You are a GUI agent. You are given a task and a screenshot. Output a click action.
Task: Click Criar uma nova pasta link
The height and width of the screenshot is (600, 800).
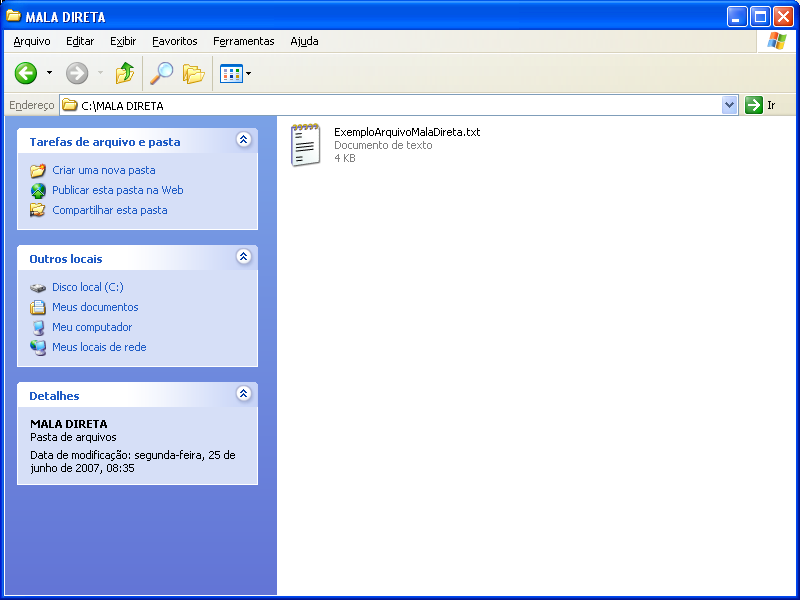tap(104, 170)
